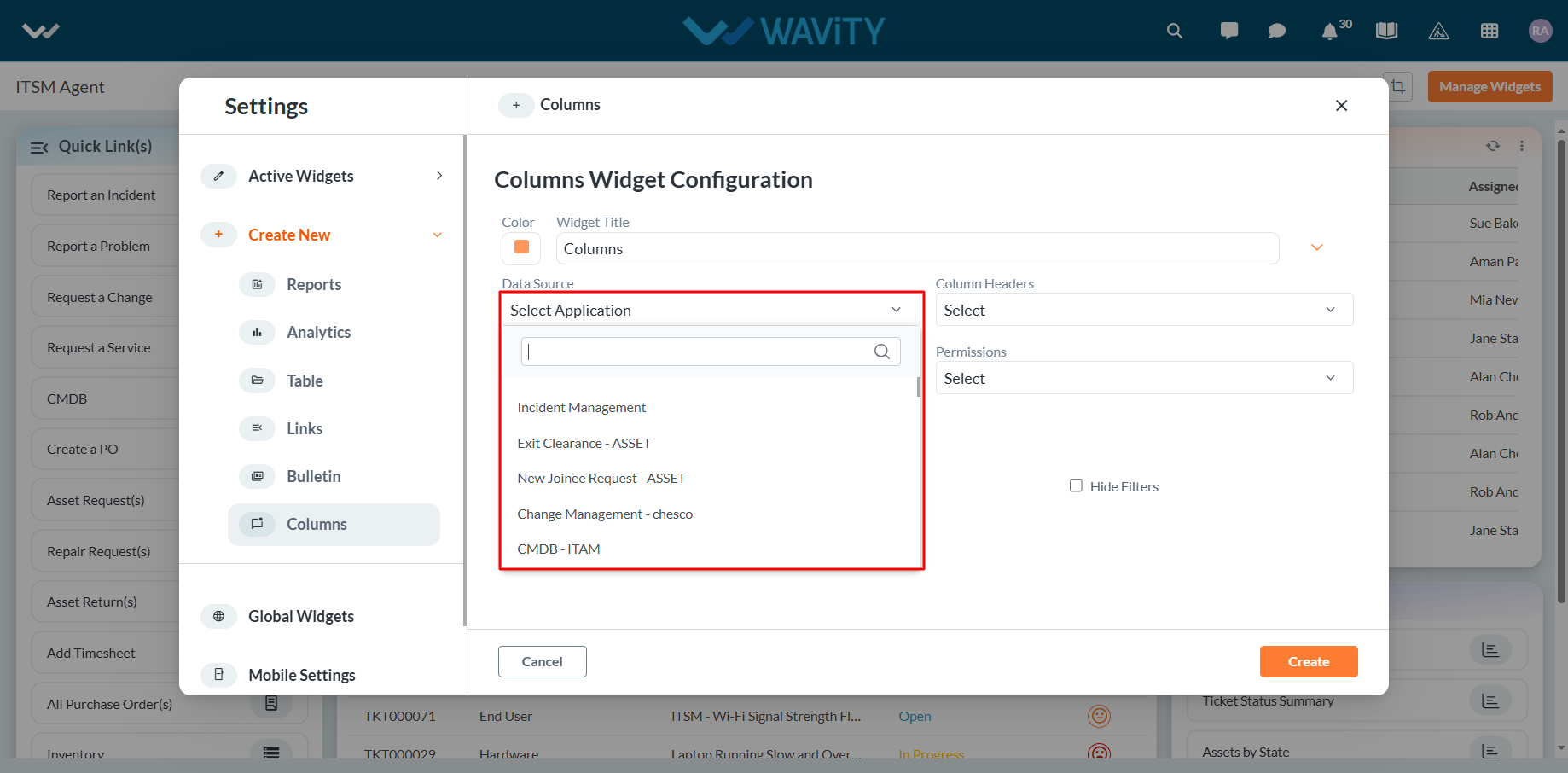Click the Wavity logo at top left
The image size is (1568, 773).
41,31
